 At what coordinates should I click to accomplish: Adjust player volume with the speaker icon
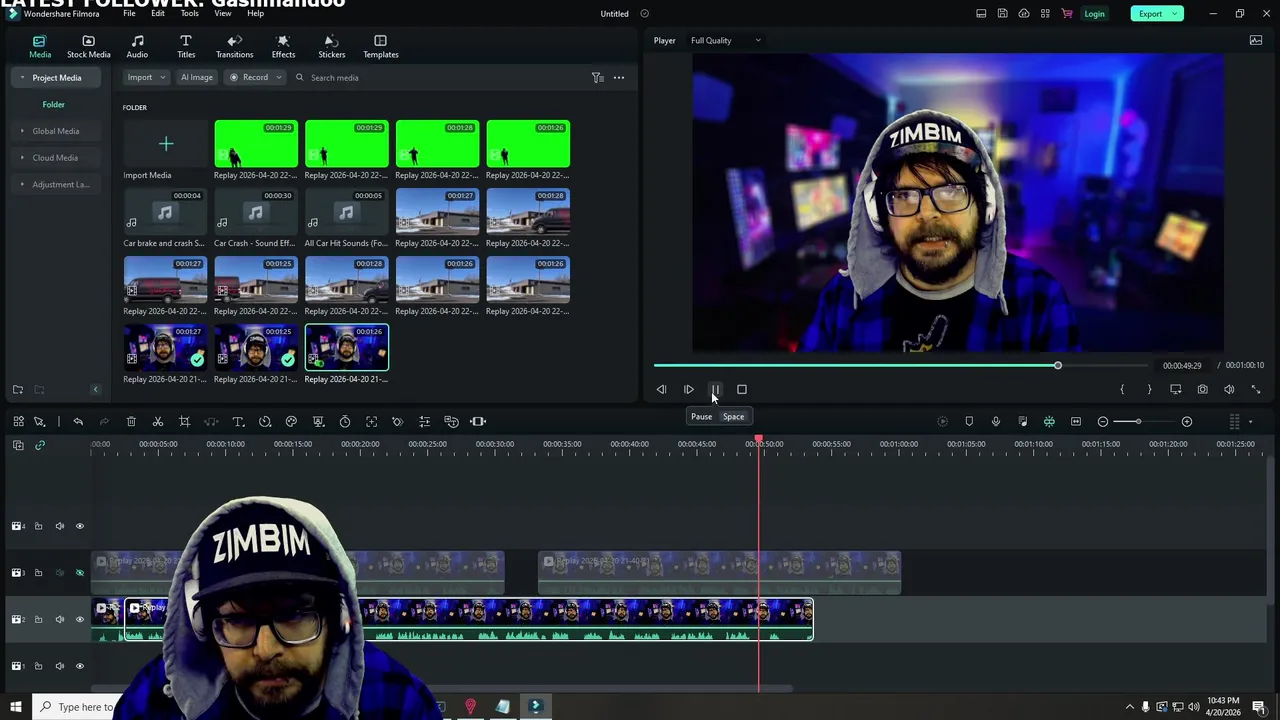coord(1229,390)
